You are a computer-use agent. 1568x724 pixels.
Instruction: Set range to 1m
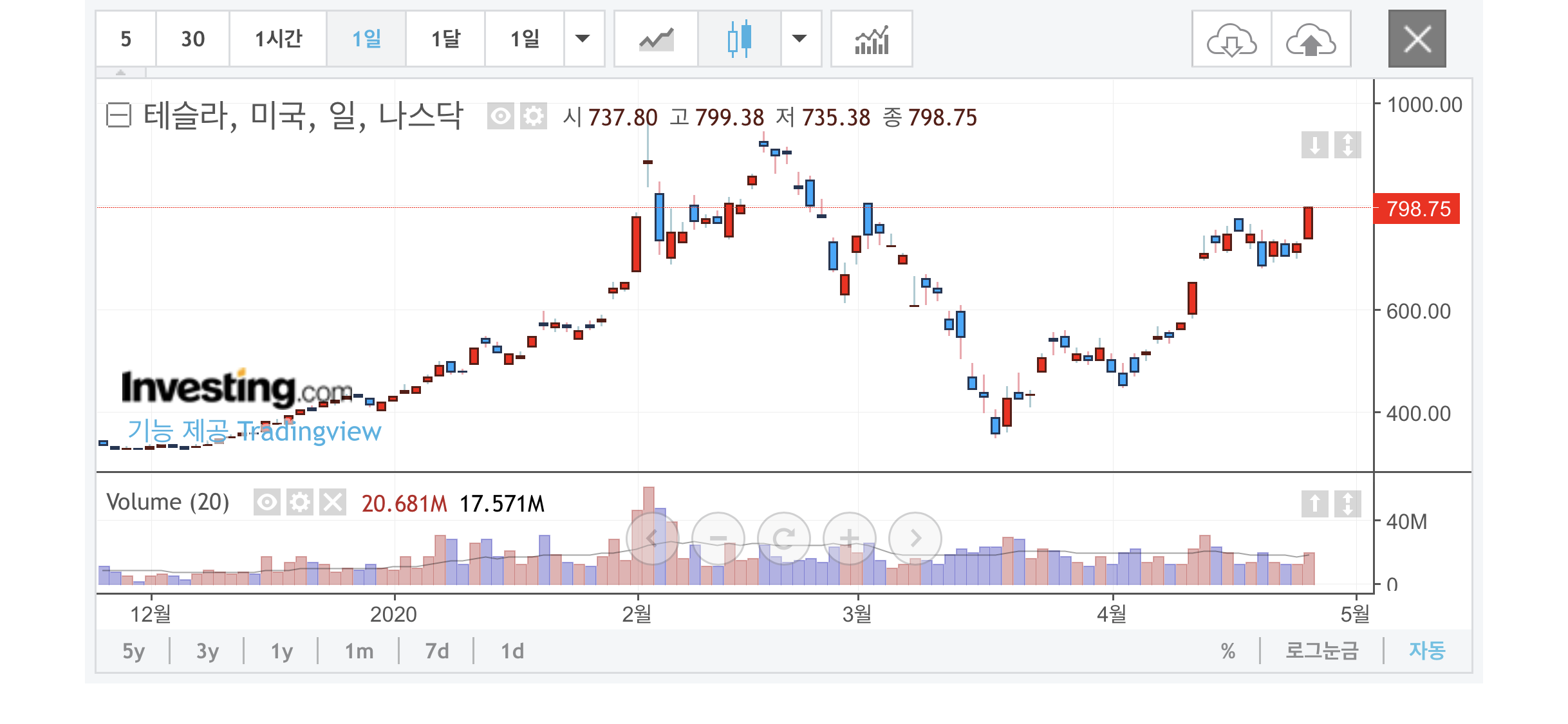(359, 651)
